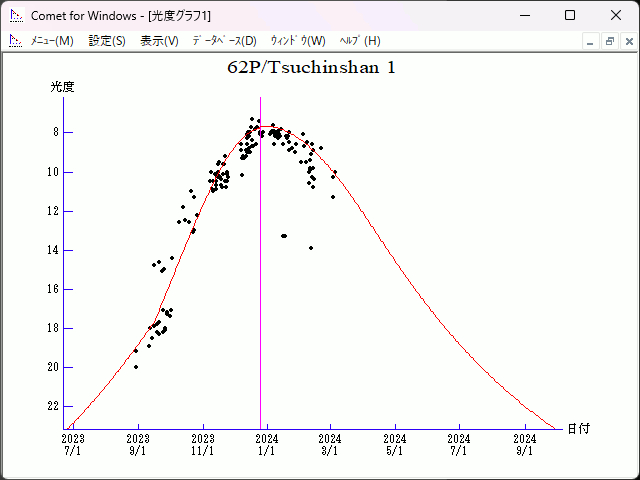Restore the inner 光度グラフ1 child window
The height and width of the screenshot is (480, 640).
tap(610, 42)
